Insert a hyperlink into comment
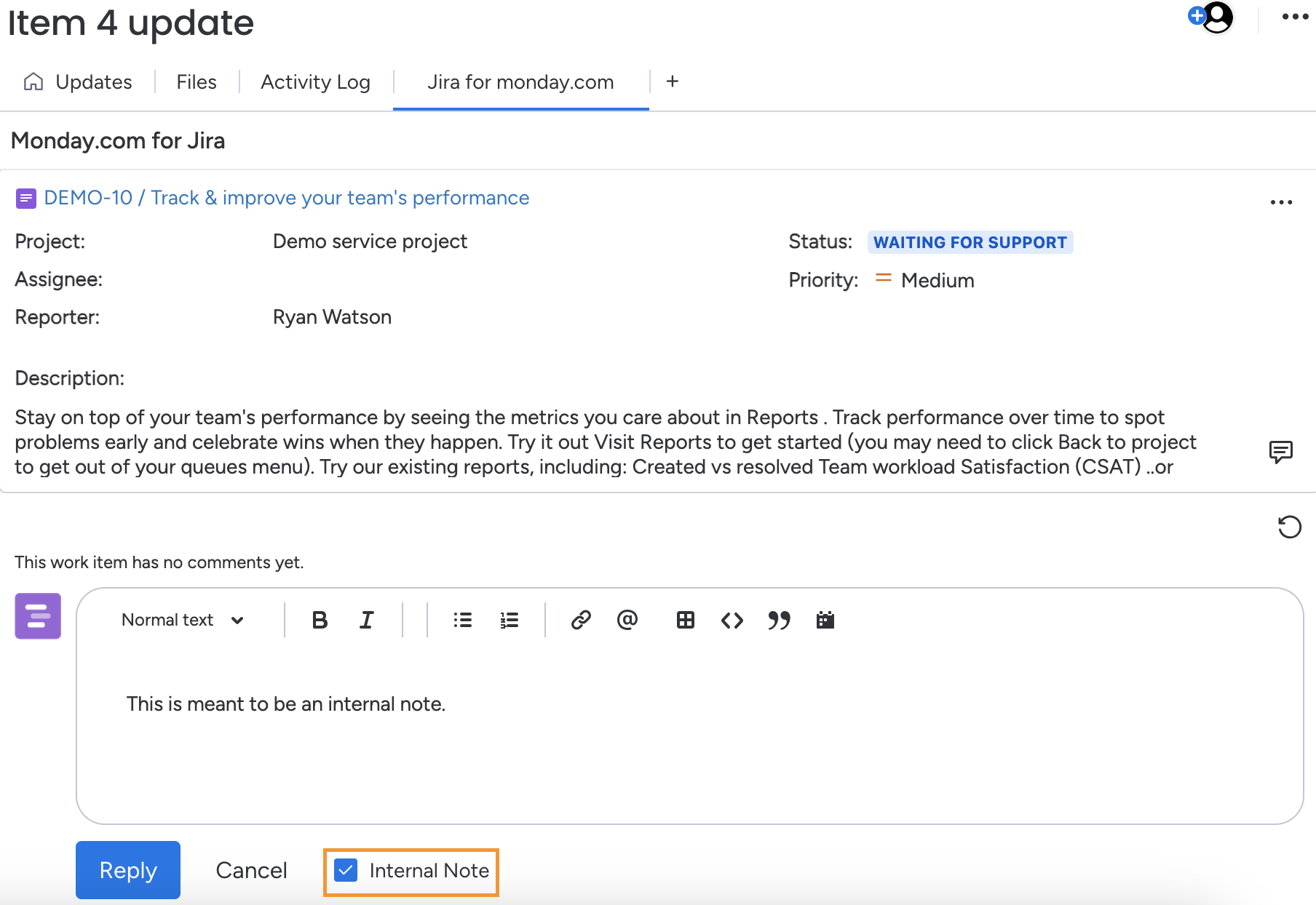The height and width of the screenshot is (905, 1316). pos(581,620)
